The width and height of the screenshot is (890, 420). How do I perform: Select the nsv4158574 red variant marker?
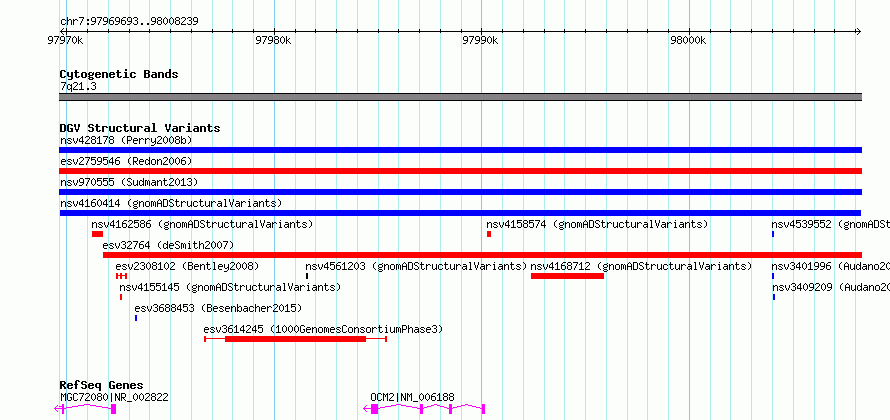[x=489, y=234]
